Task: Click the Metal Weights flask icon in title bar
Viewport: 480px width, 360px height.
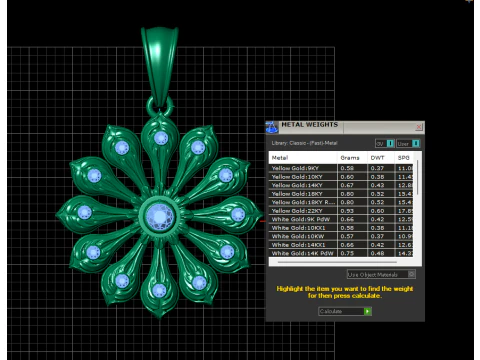Action: click(x=271, y=128)
